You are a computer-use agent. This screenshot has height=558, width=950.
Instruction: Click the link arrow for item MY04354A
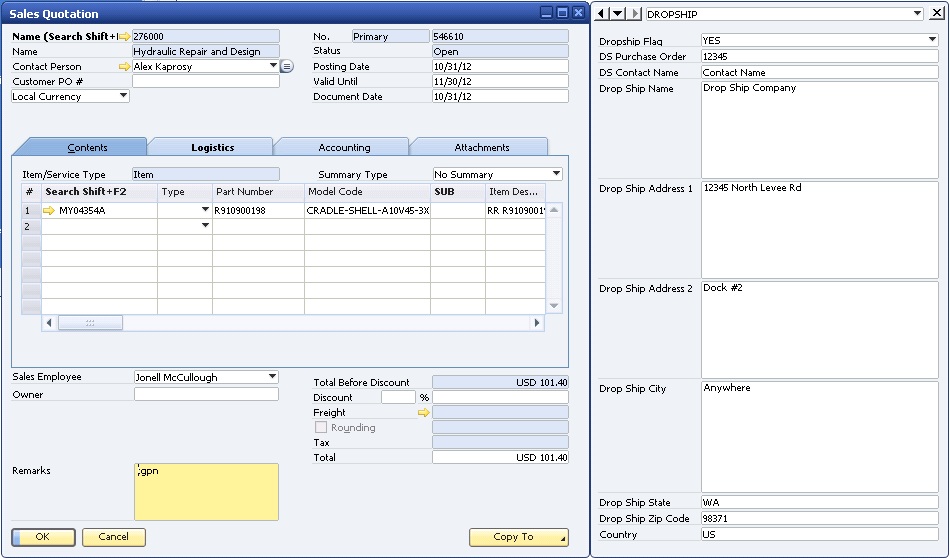pos(49,211)
